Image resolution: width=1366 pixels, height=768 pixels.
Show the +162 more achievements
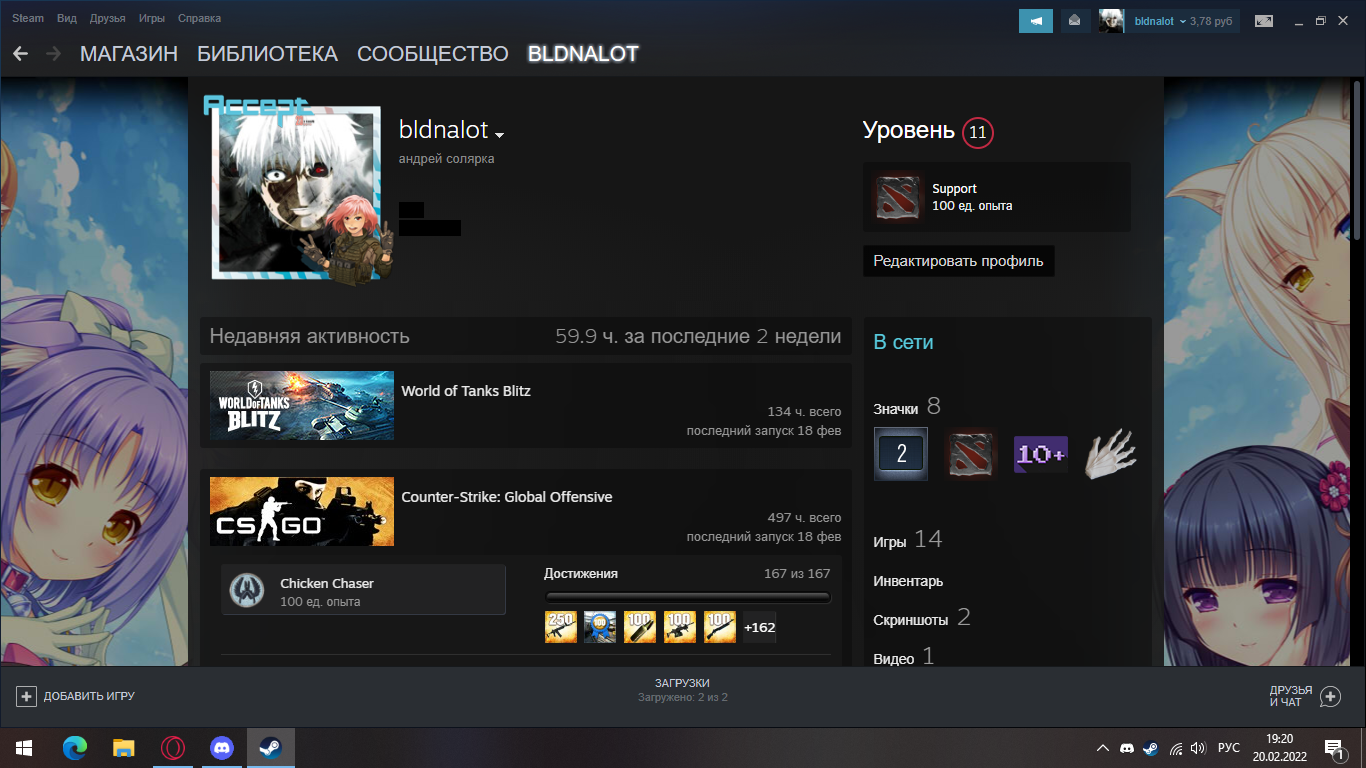[x=759, y=627]
